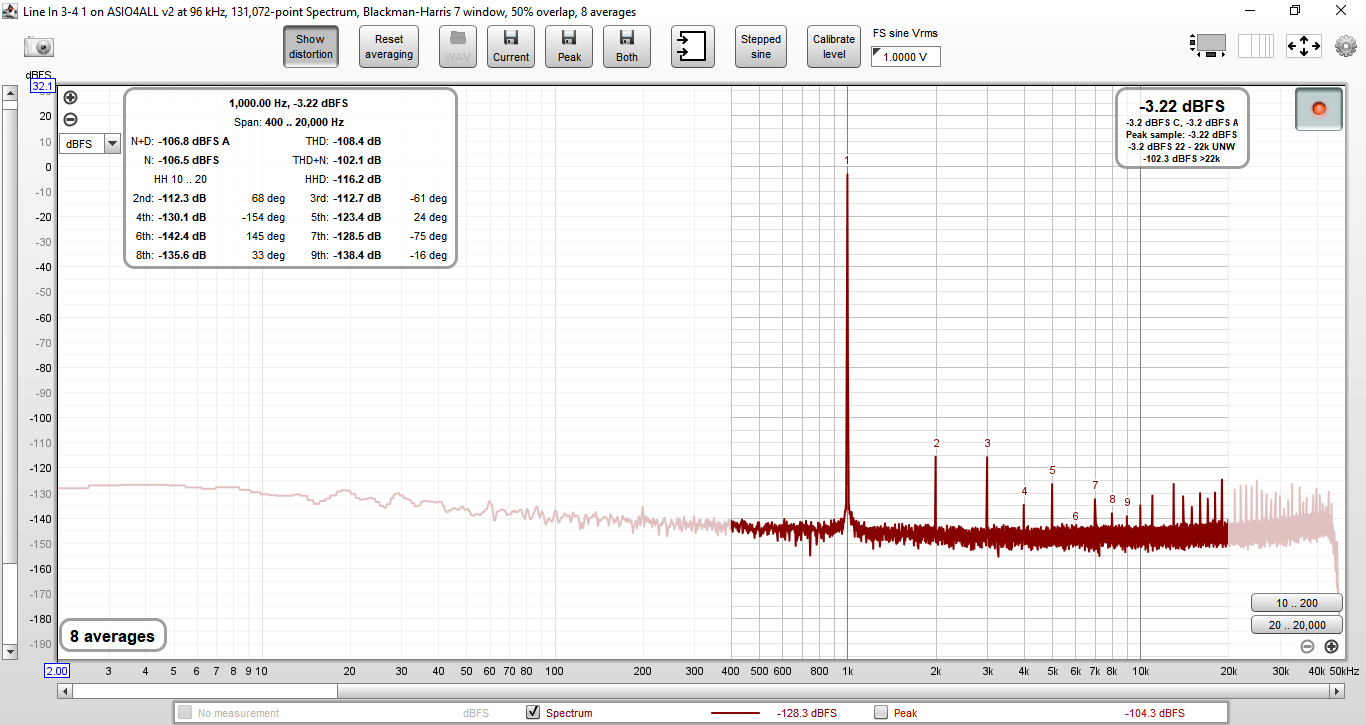The height and width of the screenshot is (725, 1366).
Task: Zoom in horizontal axis plus icon
Action: pos(1331,647)
